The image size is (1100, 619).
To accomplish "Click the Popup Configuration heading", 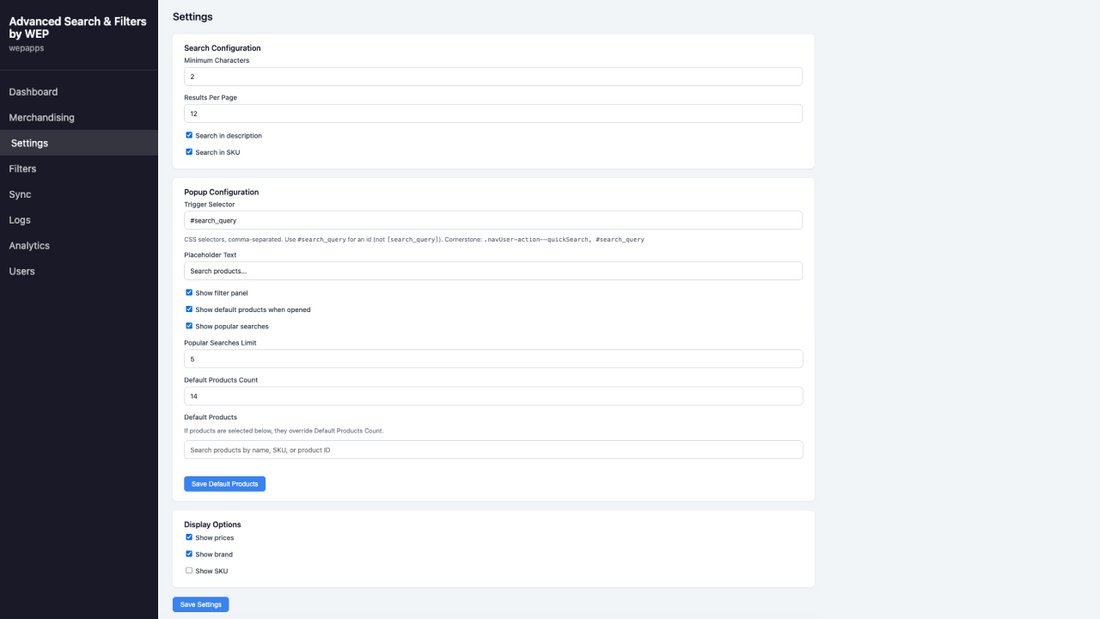I will click(x=221, y=192).
